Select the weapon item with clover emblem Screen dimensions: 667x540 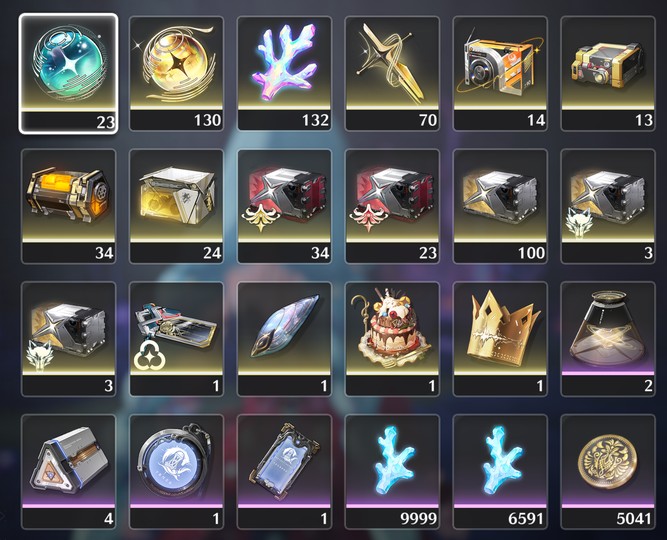[x=176, y=339]
